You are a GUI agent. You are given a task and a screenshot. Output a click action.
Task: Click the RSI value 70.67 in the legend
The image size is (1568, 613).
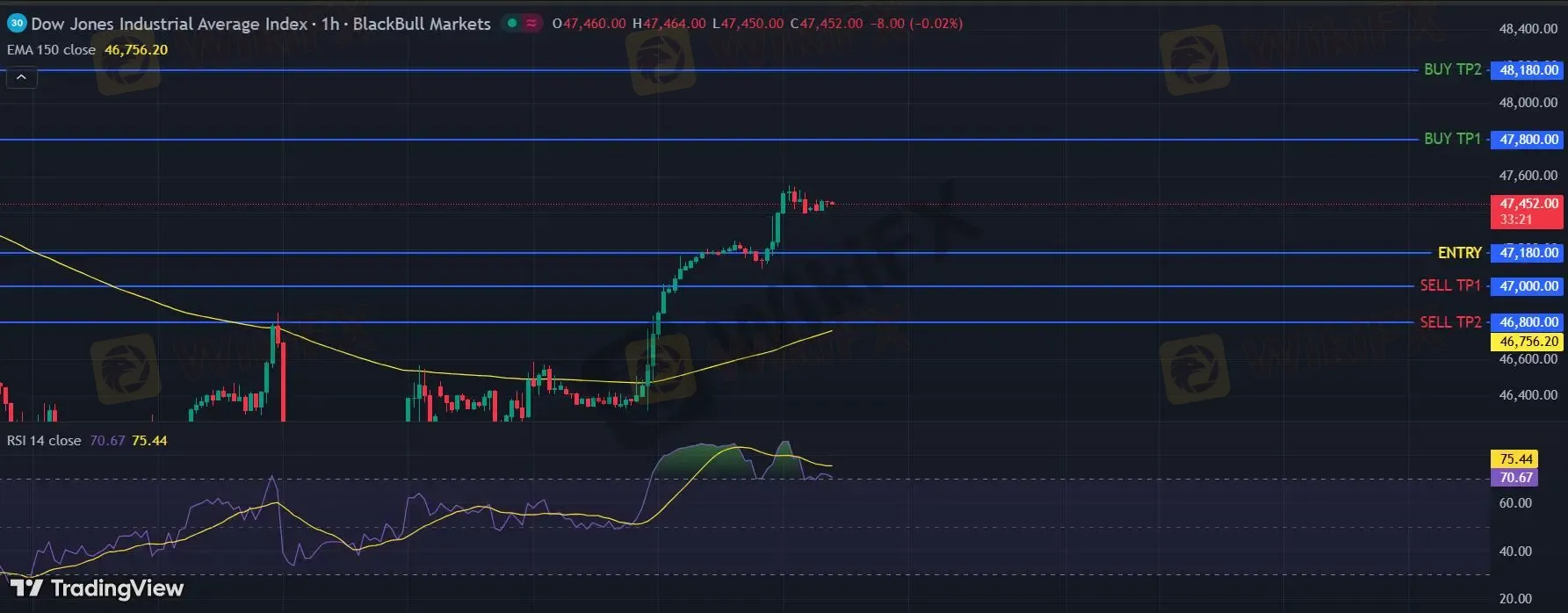coord(107,441)
